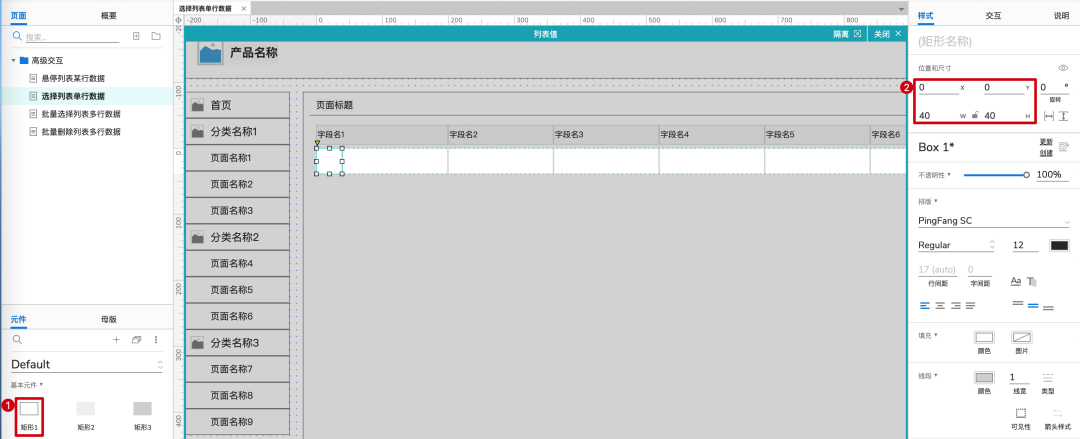Viewport: 1080px width, 439px height.
Task: Click the widget library search icon
Action: 17,340
